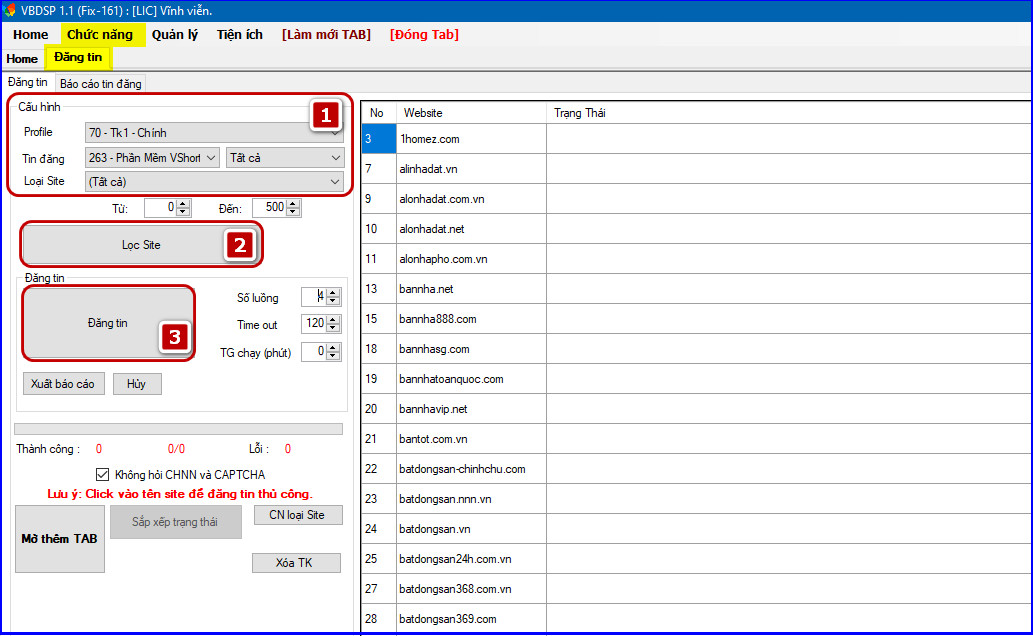Select the alonhadat.com.vn row

pos(696,199)
